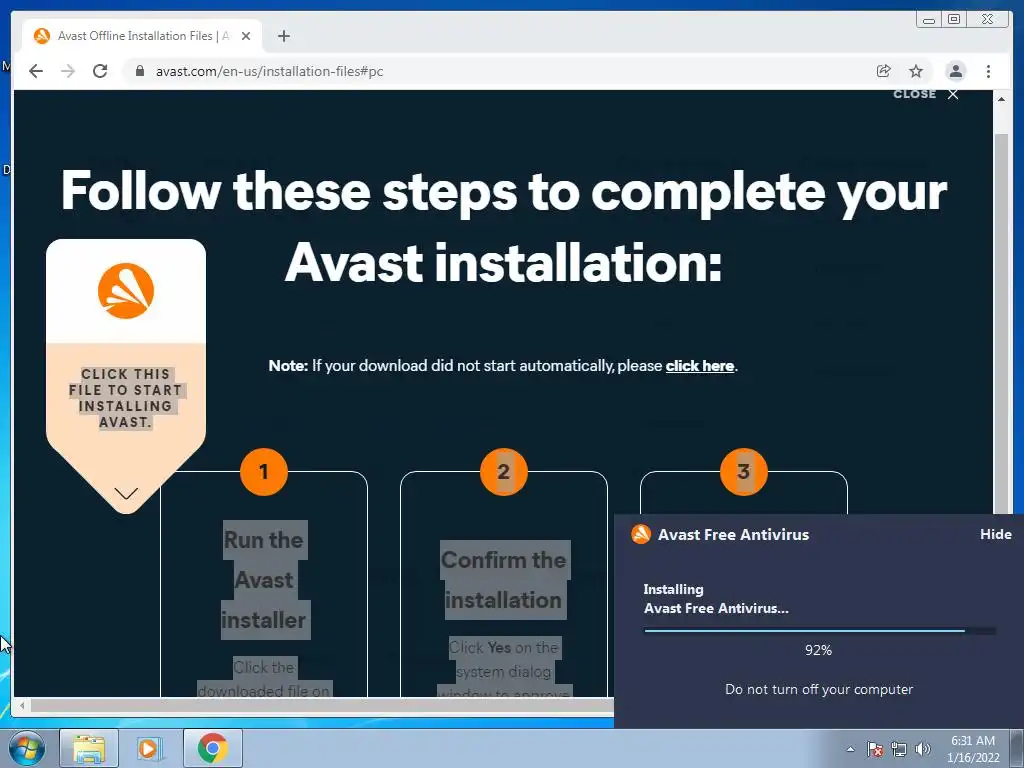The image size is (1024, 768).
Task: Click the network tray icon
Action: pyautogui.click(x=899, y=749)
